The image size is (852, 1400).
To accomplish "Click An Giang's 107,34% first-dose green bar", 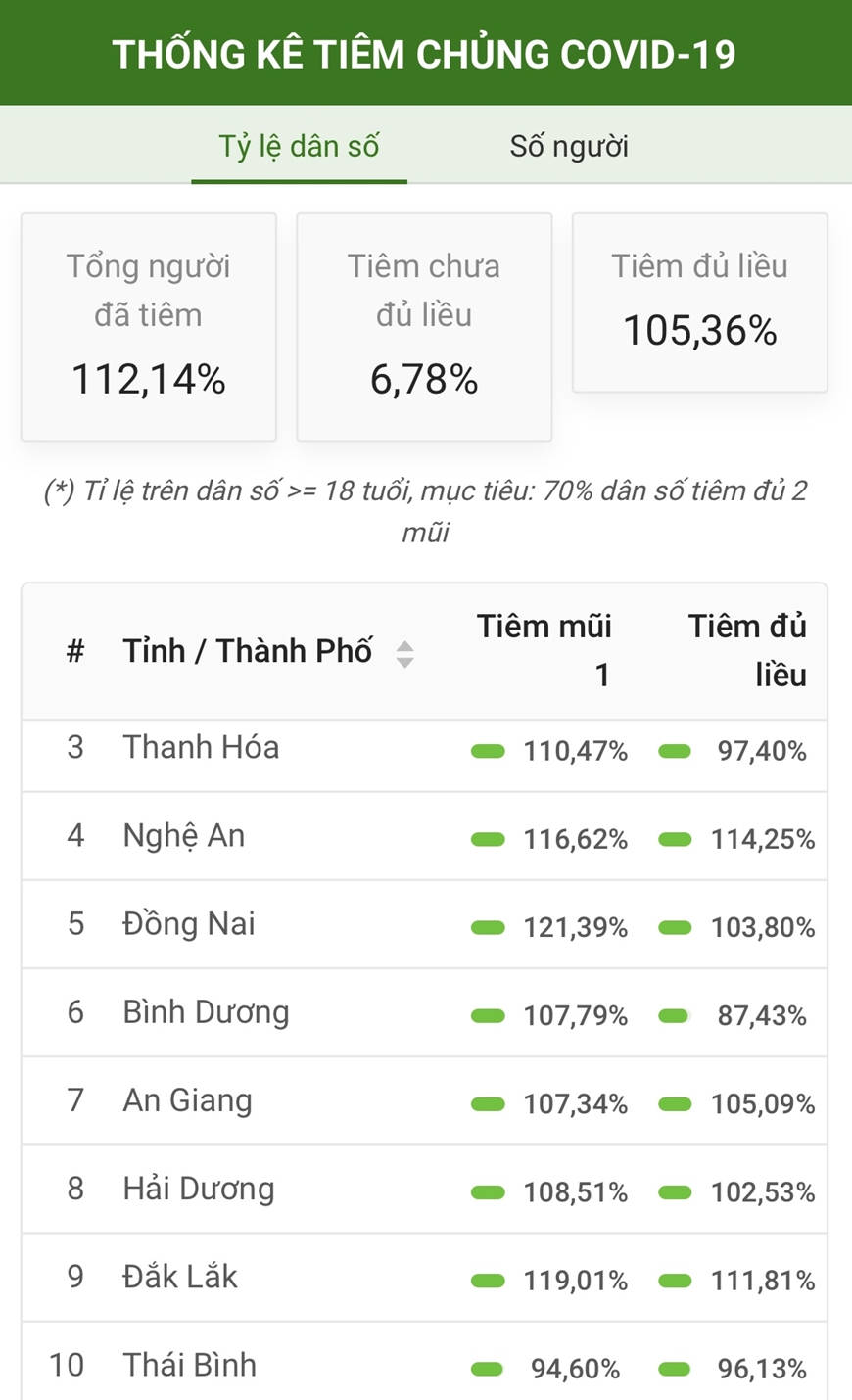I will (488, 1104).
